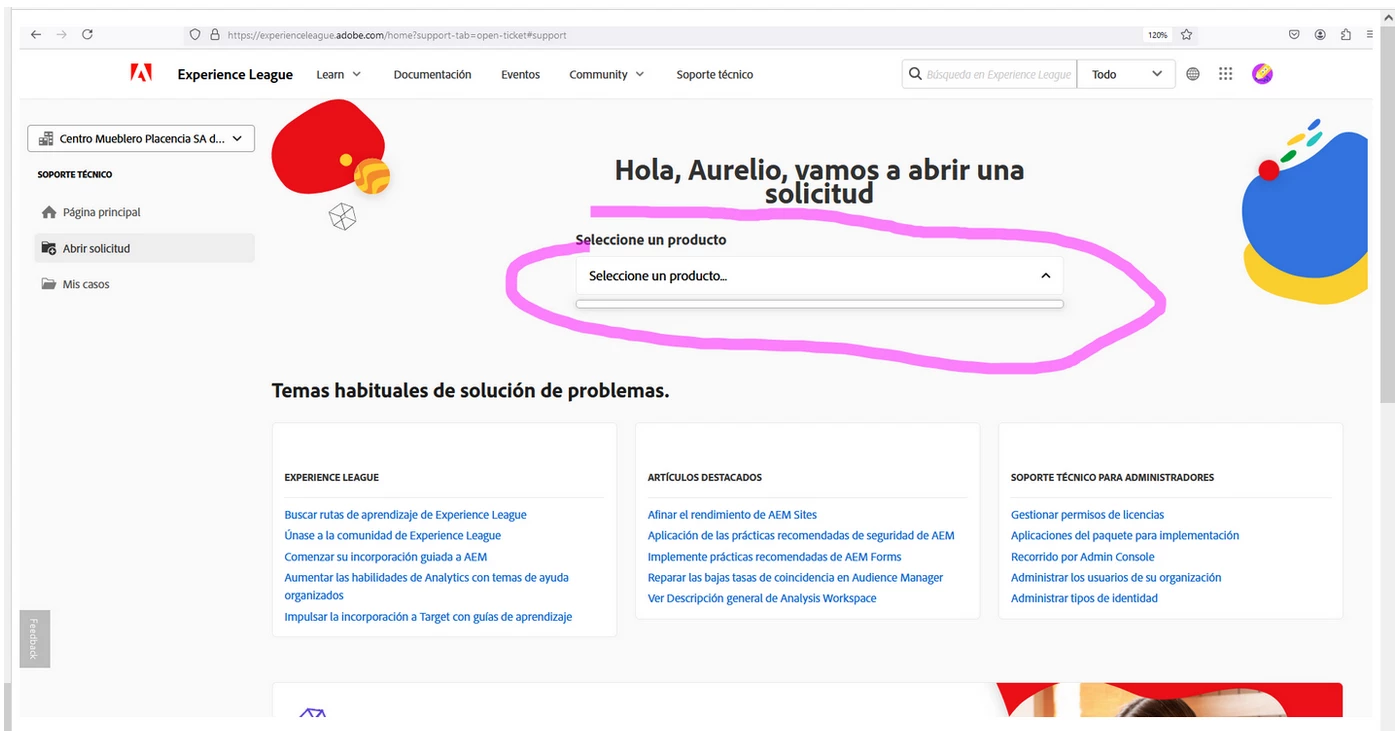This screenshot has width=1395, height=731.
Task: Expand the Learn menu
Action: point(338,74)
